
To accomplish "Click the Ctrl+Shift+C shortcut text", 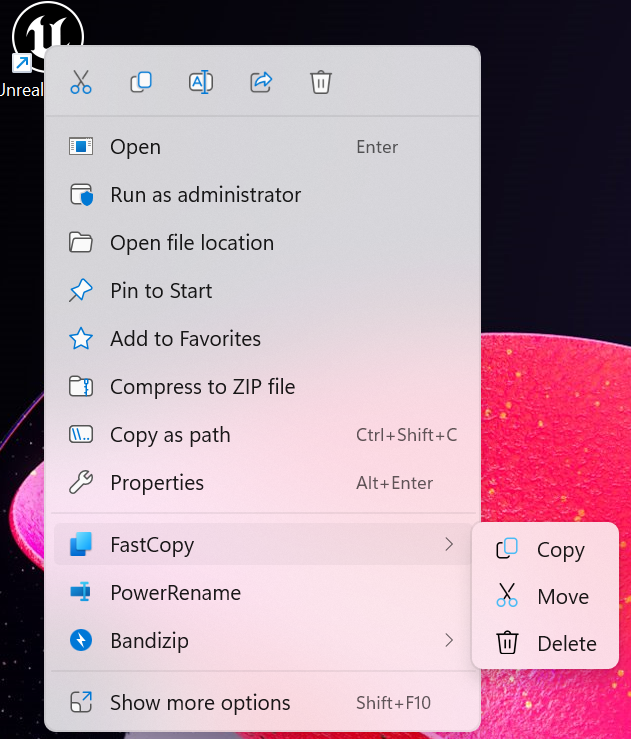I will (x=406, y=435).
